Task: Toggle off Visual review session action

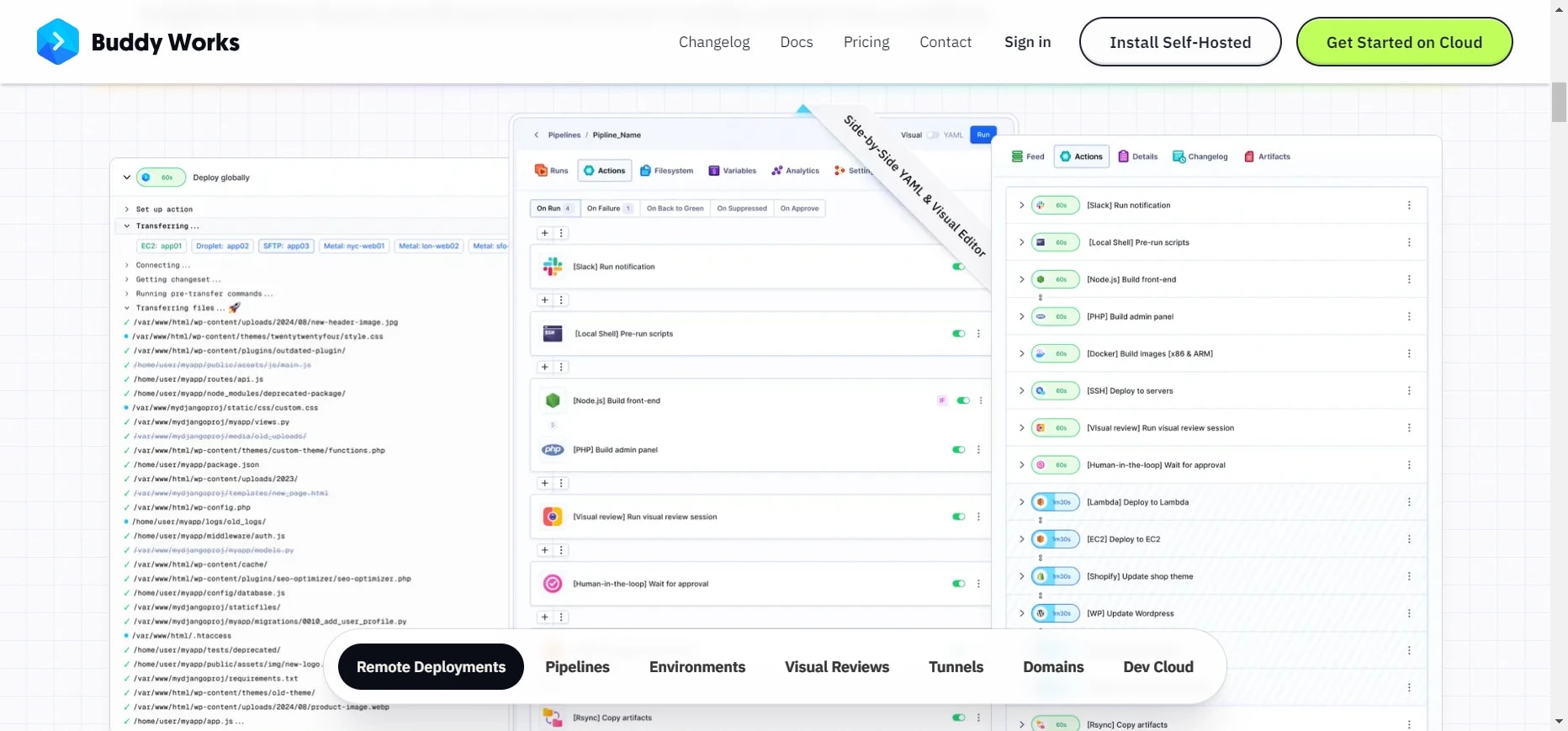Action: coord(958,516)
